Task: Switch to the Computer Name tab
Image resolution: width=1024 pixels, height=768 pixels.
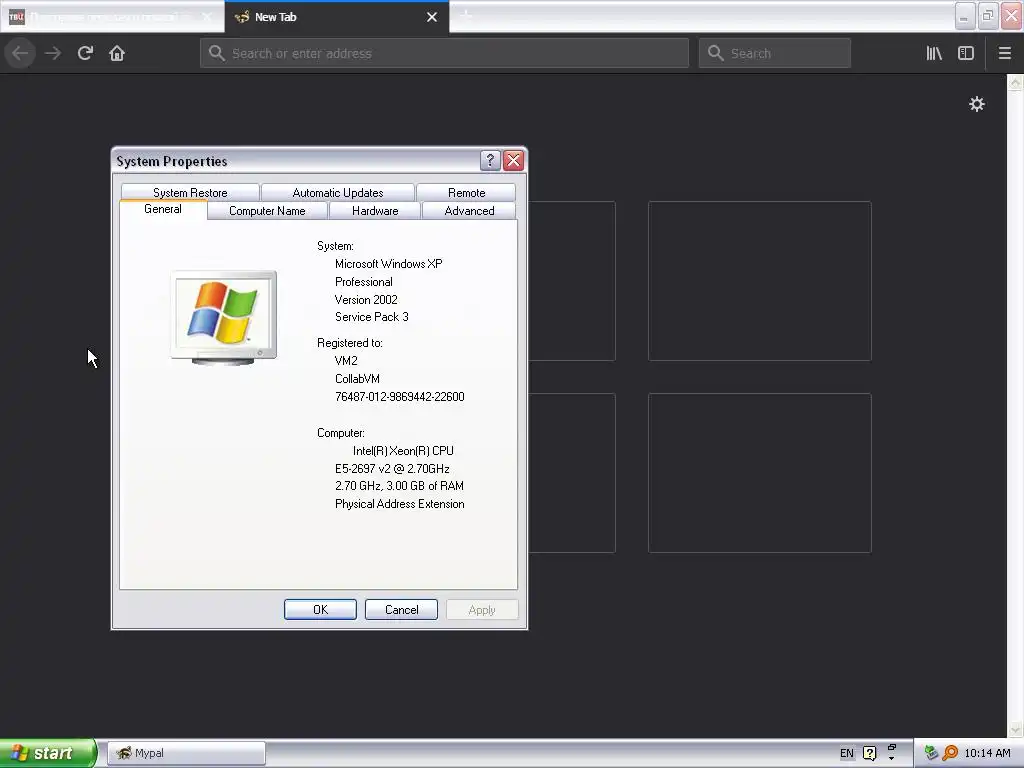Action: [267, 211]
